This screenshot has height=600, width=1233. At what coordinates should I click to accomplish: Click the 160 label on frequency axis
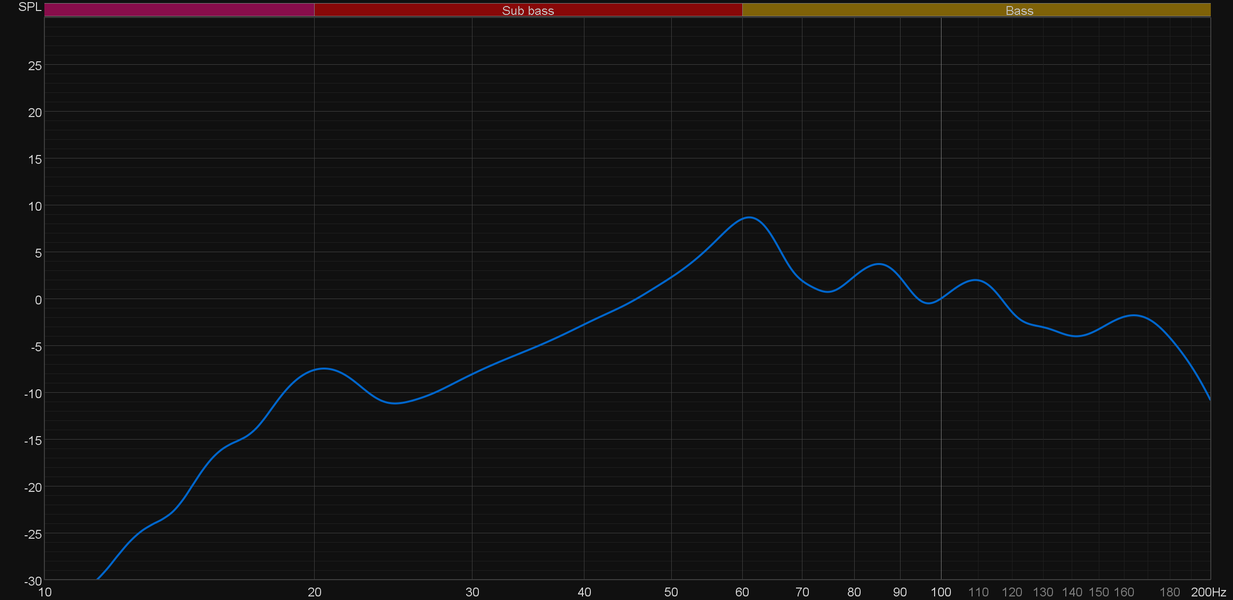coord(1124,593)
